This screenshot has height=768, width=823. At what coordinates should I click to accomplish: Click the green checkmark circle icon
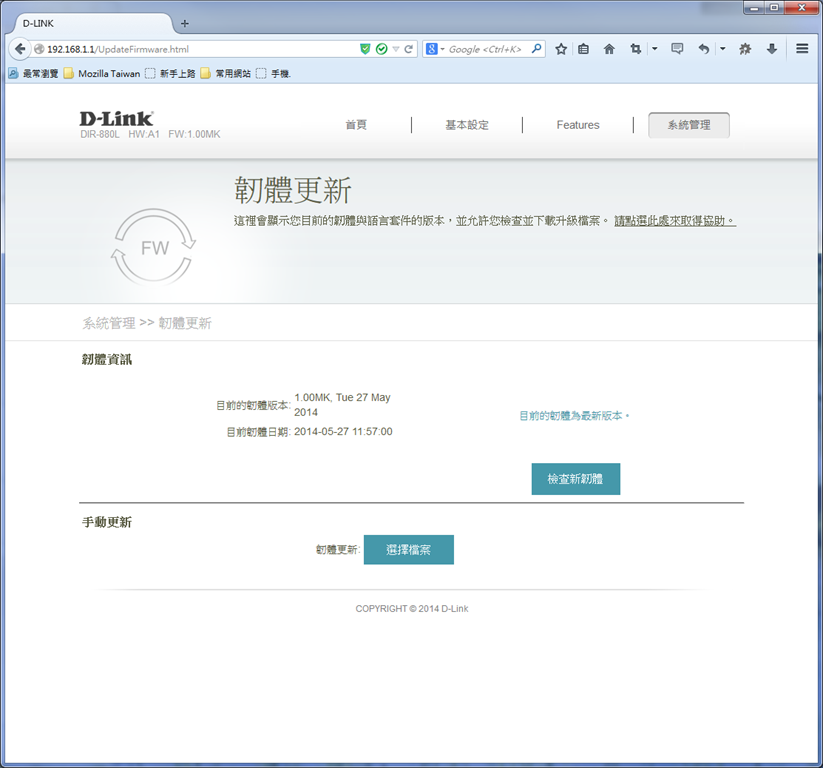coord(382,49)
